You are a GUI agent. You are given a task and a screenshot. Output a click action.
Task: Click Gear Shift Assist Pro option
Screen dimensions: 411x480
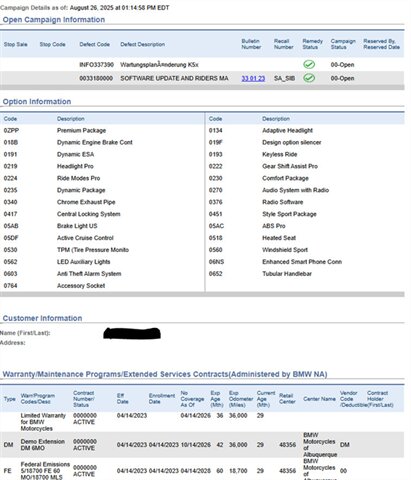click(290, 166)
